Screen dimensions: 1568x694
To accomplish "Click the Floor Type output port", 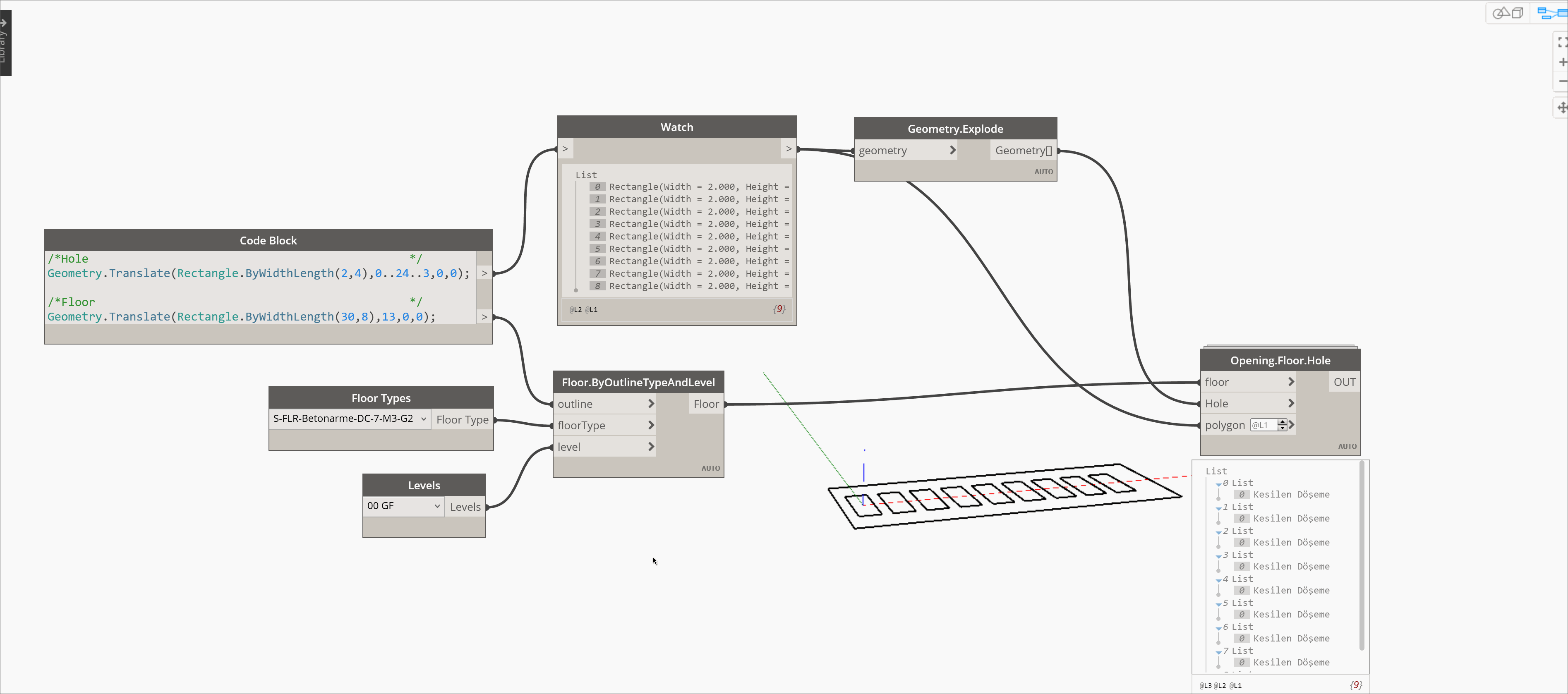I will 462,420.
